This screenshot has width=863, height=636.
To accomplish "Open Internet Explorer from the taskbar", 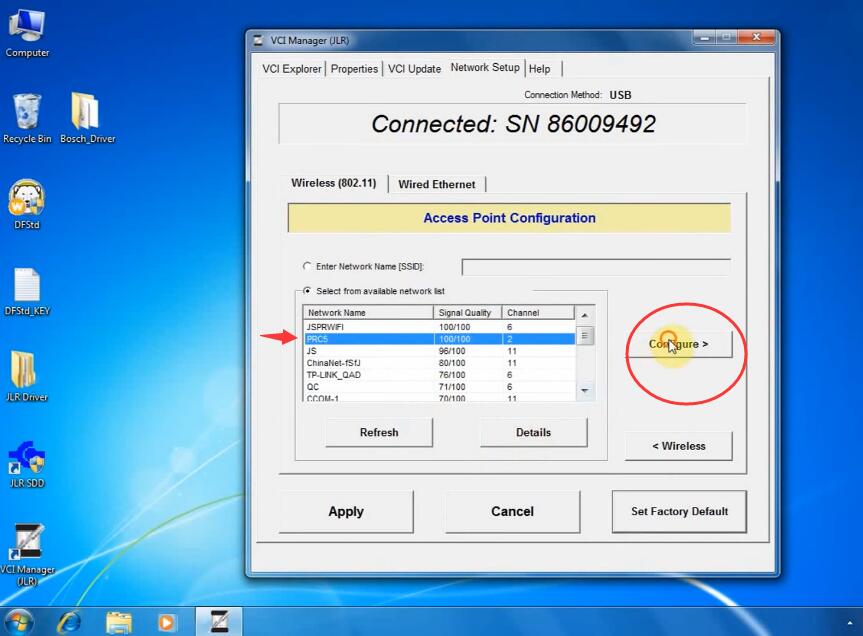I will [69, 622].
